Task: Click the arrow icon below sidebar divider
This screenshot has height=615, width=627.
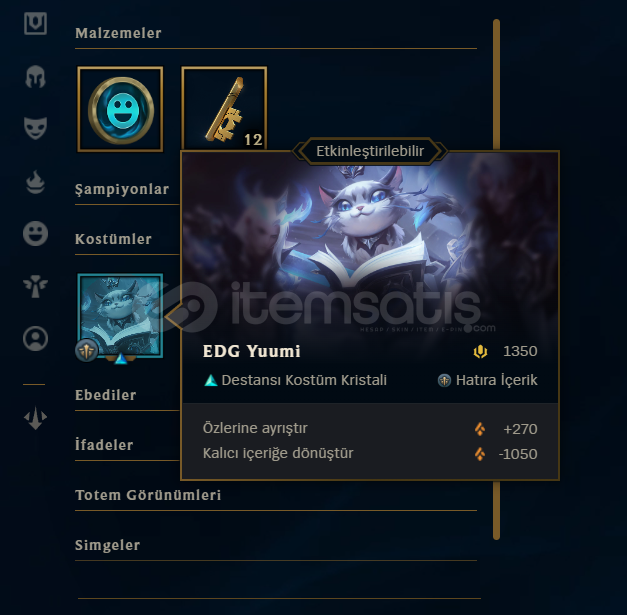Action: click(35, 418)
